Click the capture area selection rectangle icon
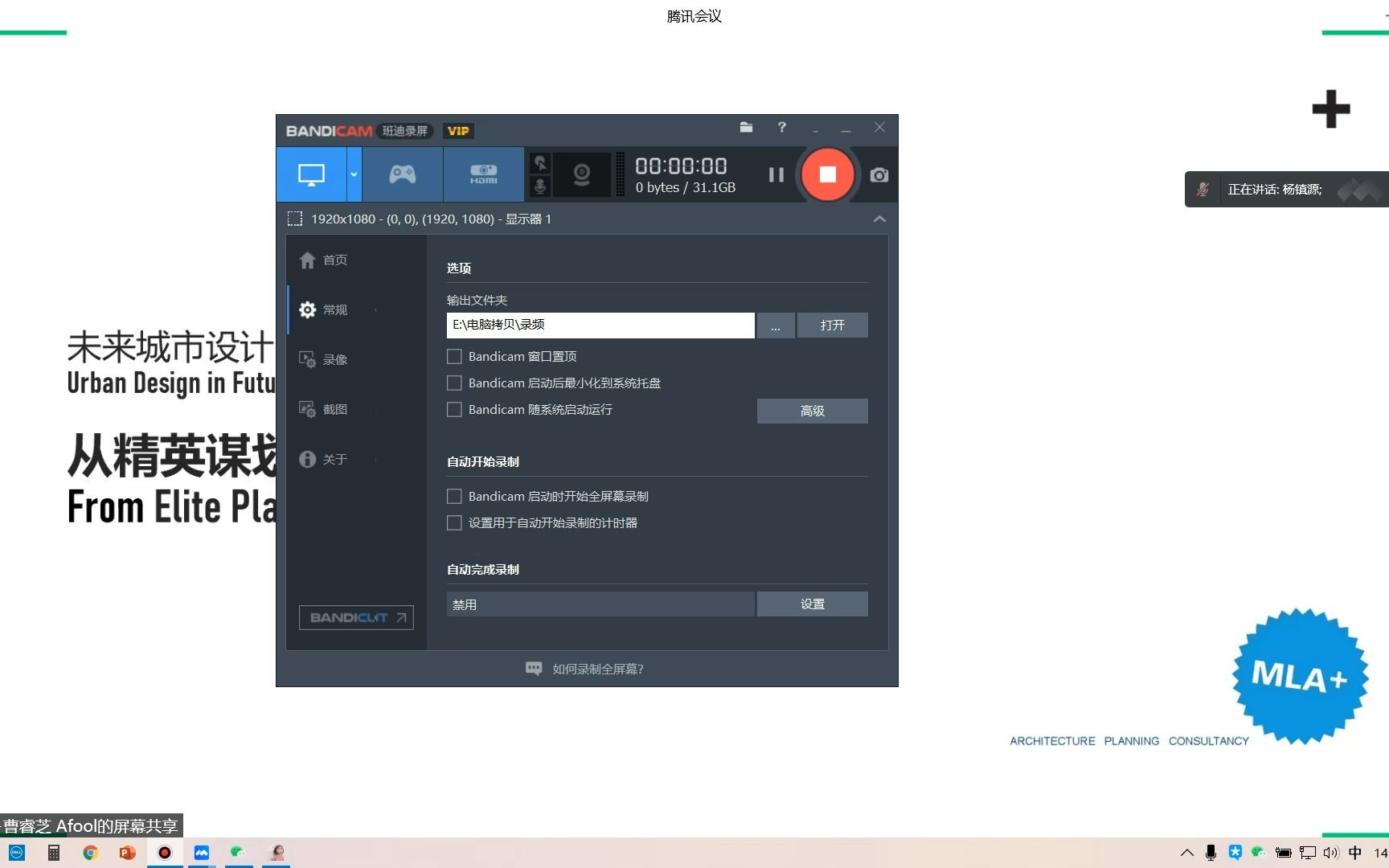Screen dimensions: 1389x868 (x=295, y=219)
